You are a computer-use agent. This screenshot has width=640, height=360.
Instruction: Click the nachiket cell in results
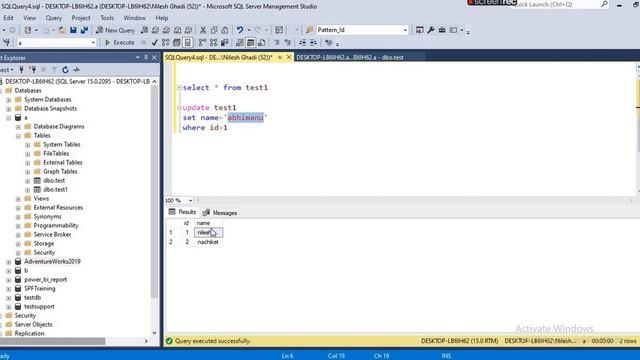coord(208,242)
